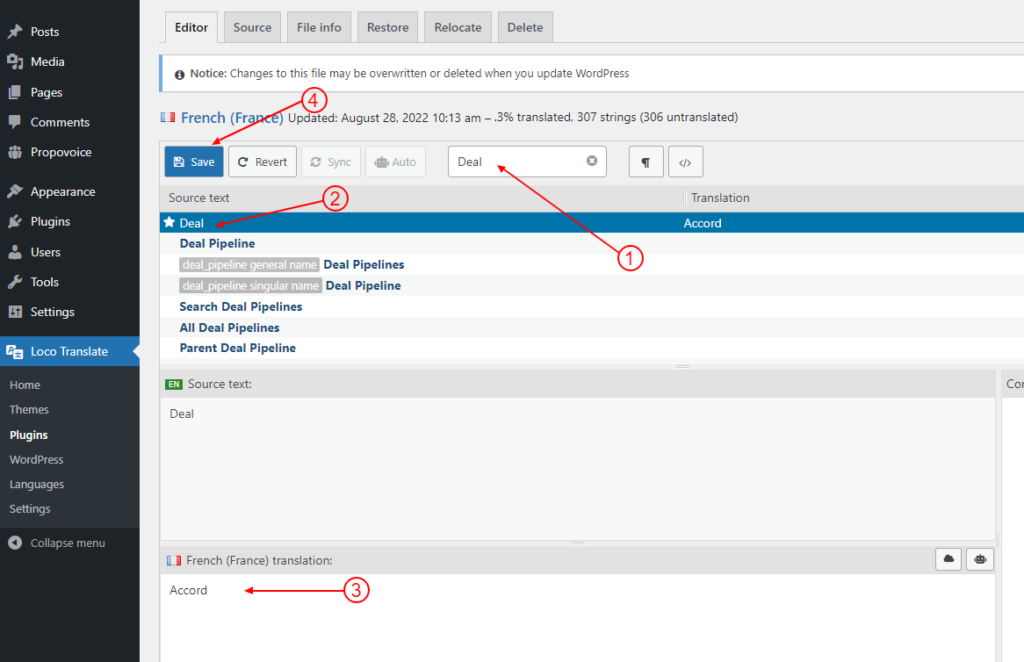
Task: Click the Appearance paintbrush icon
Action: (x=15, y=191)
